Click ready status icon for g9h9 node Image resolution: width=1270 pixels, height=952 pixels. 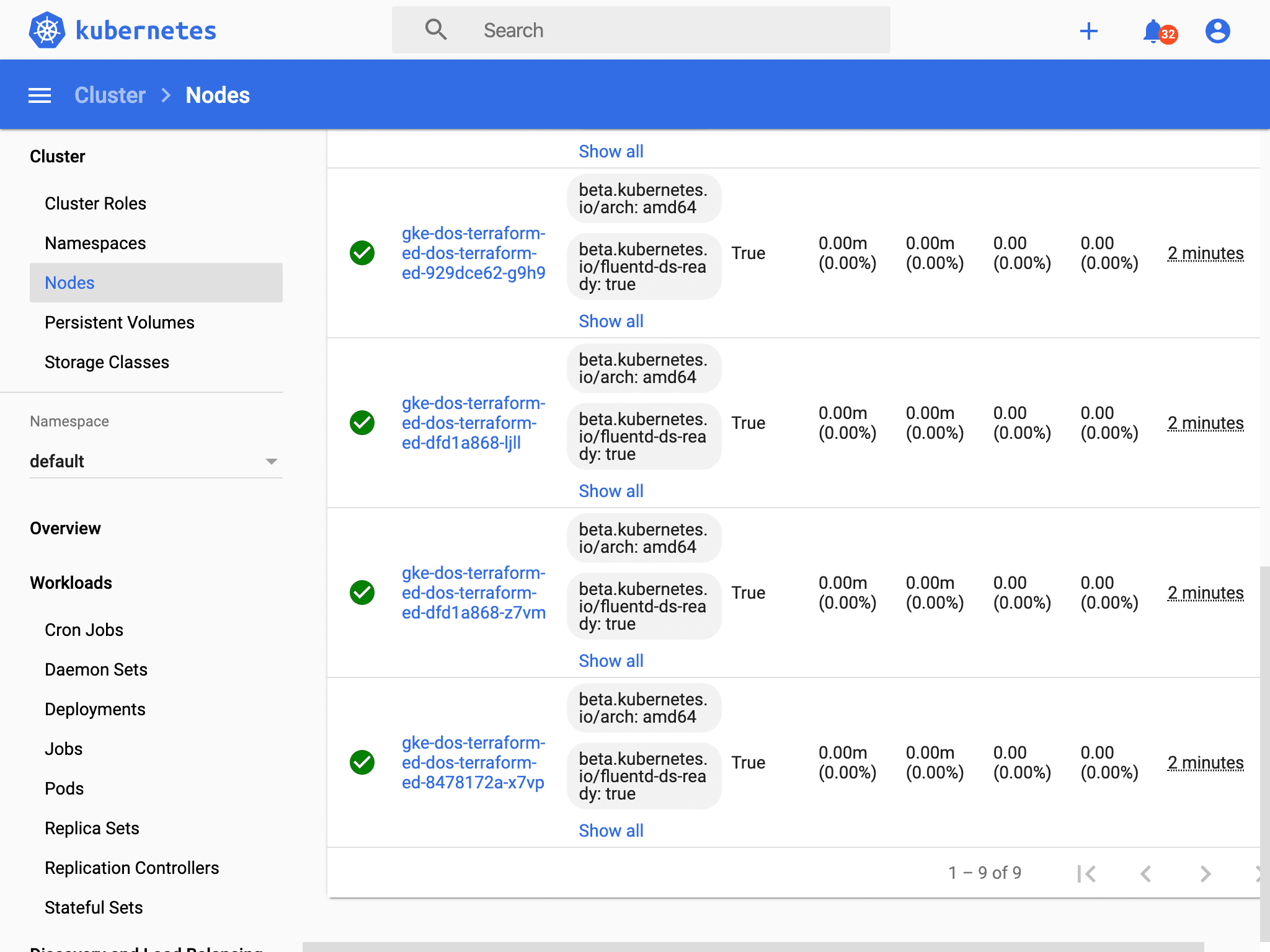pos(362,253)
